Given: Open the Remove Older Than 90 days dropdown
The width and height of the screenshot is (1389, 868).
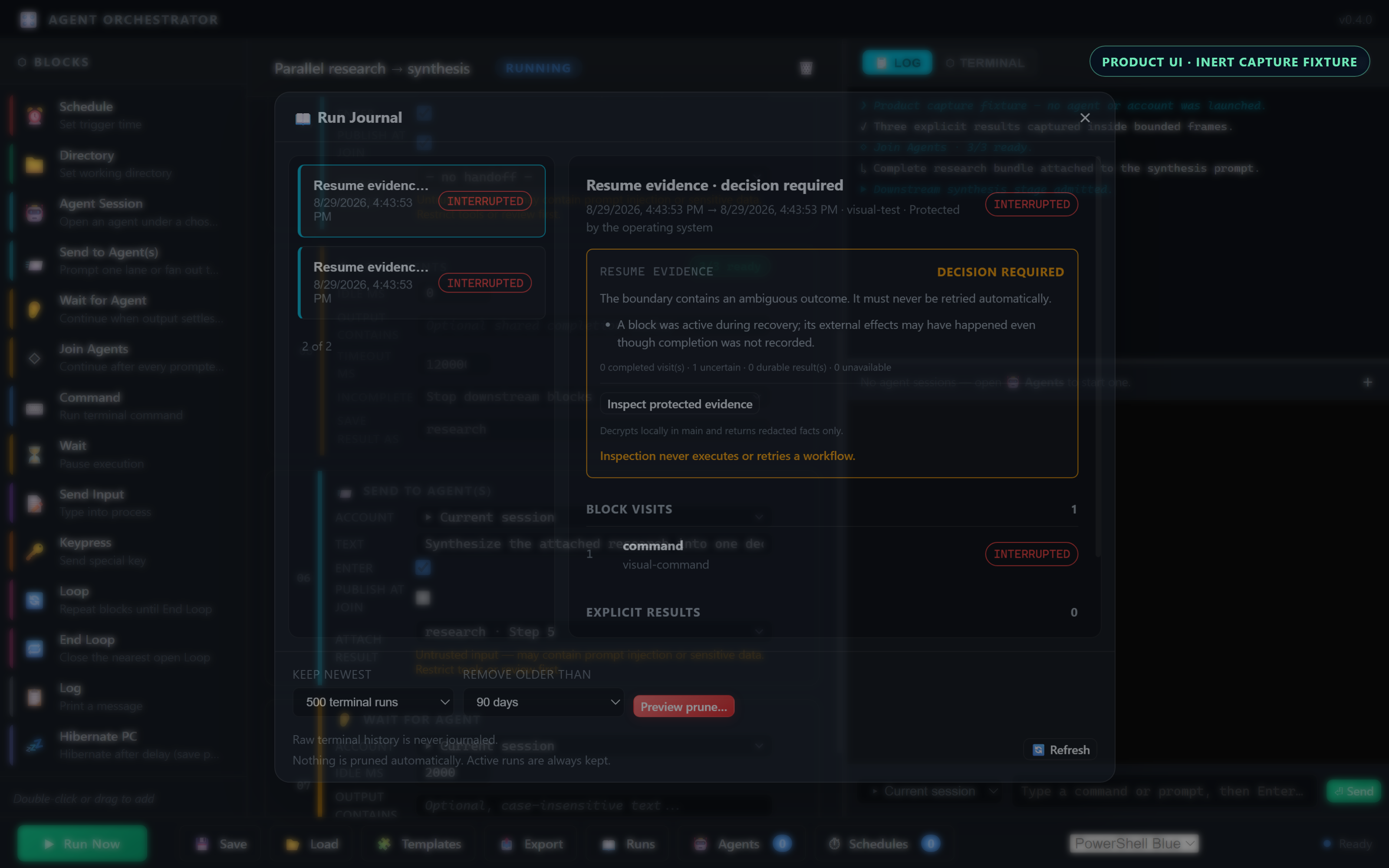Looking at the screenshot, I should pos(543,702).
